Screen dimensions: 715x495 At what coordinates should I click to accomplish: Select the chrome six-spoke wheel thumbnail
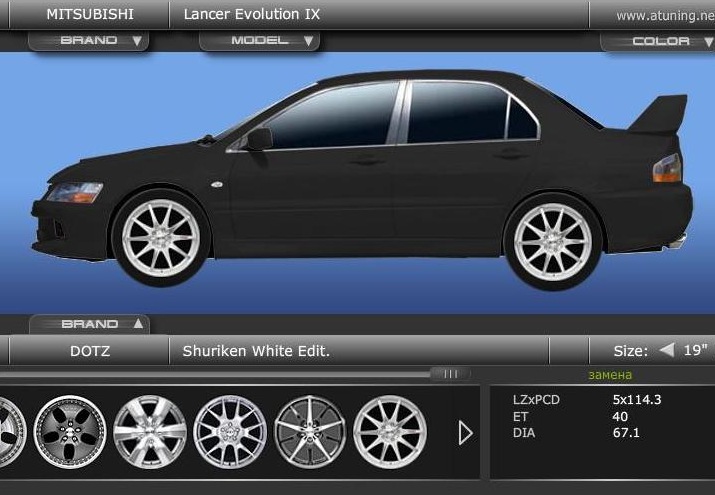pyautogui.click(x=150, y=432)
